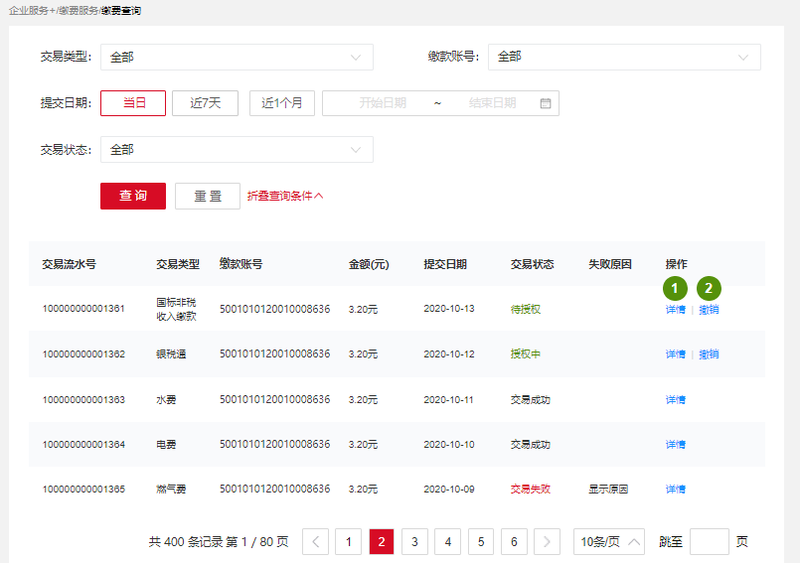Go to page 3

click(415, 542)
